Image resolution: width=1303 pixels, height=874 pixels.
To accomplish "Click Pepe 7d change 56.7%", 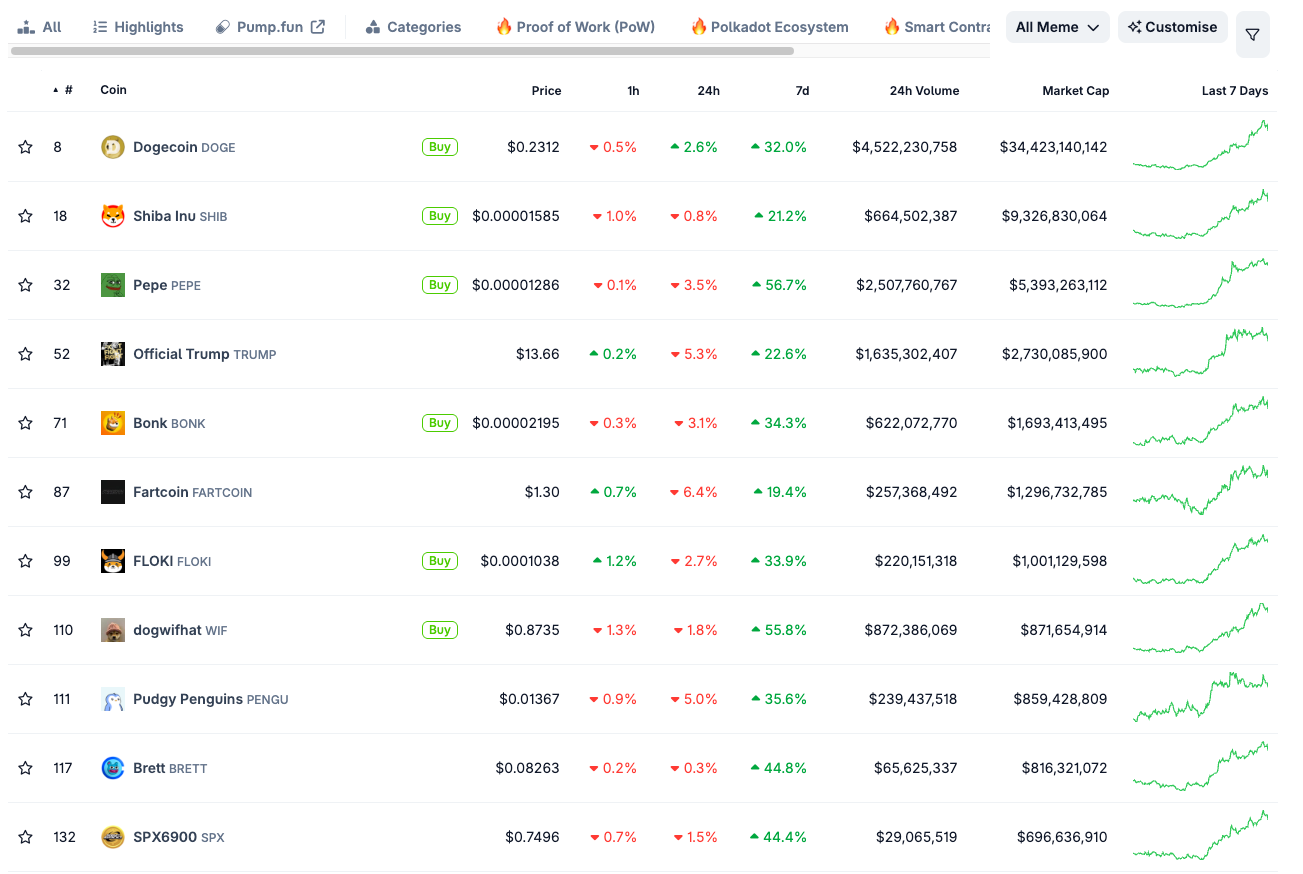I will tap(779, 285).
